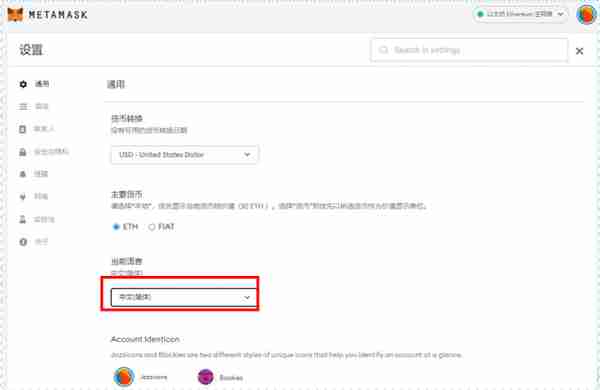600x390 pixels.
Task: Open the Ethereum network selector dropdown
Action: [x=520, y=15]
